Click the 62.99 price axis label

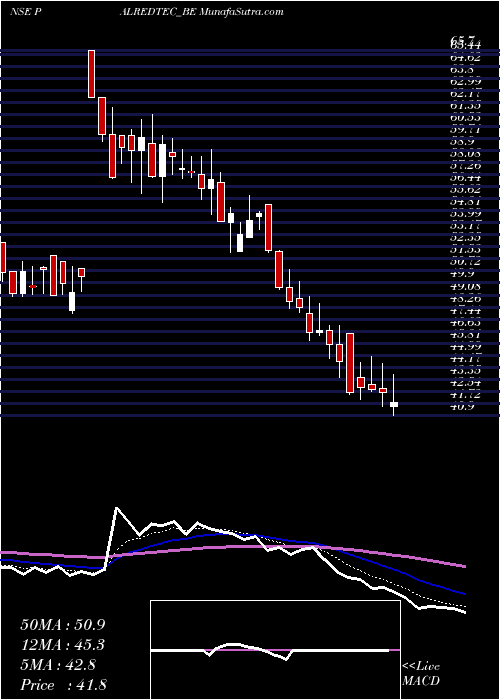tap(464, 81)
